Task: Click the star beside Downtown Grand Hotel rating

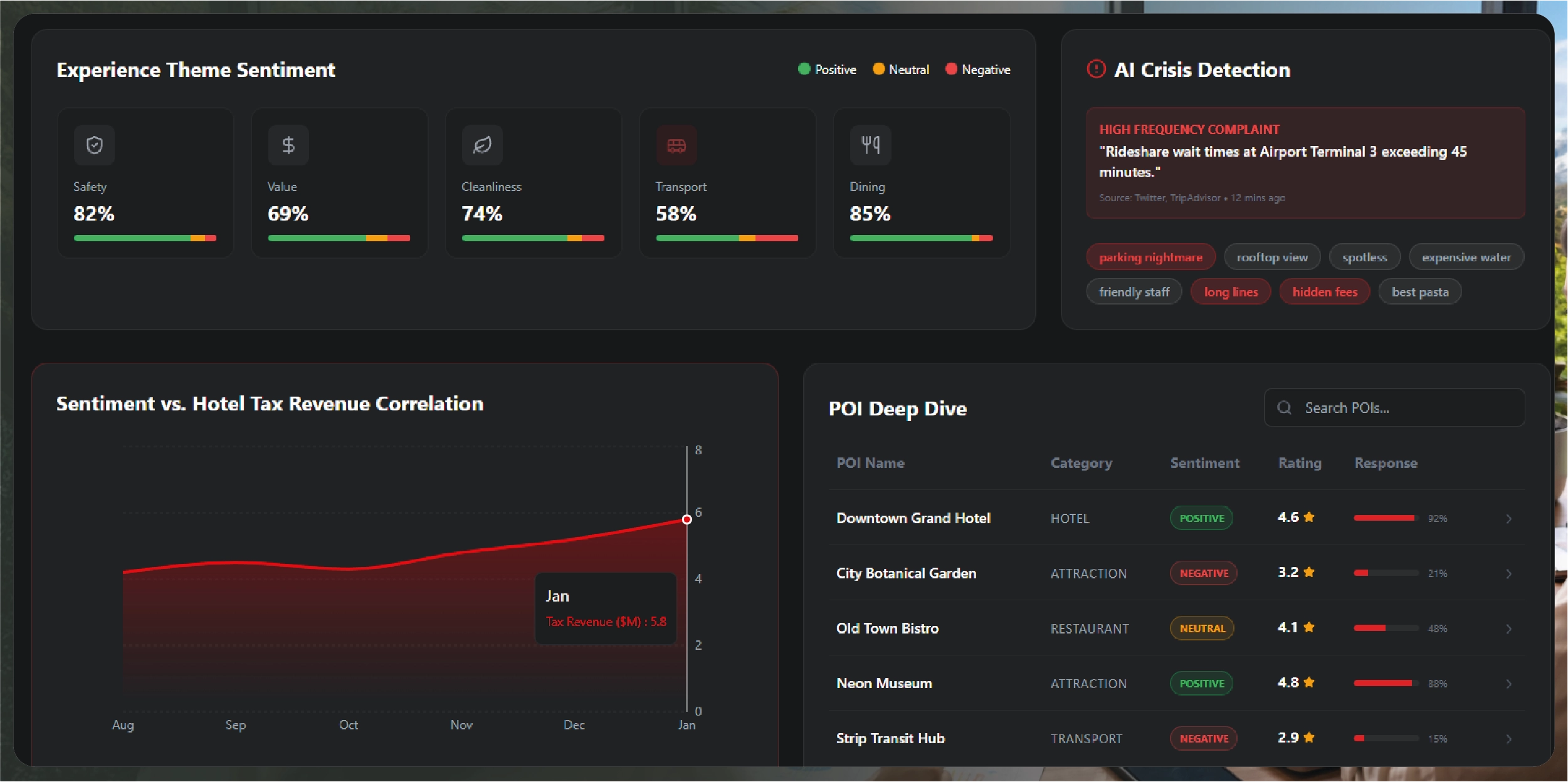Action: coord(1309,518)
